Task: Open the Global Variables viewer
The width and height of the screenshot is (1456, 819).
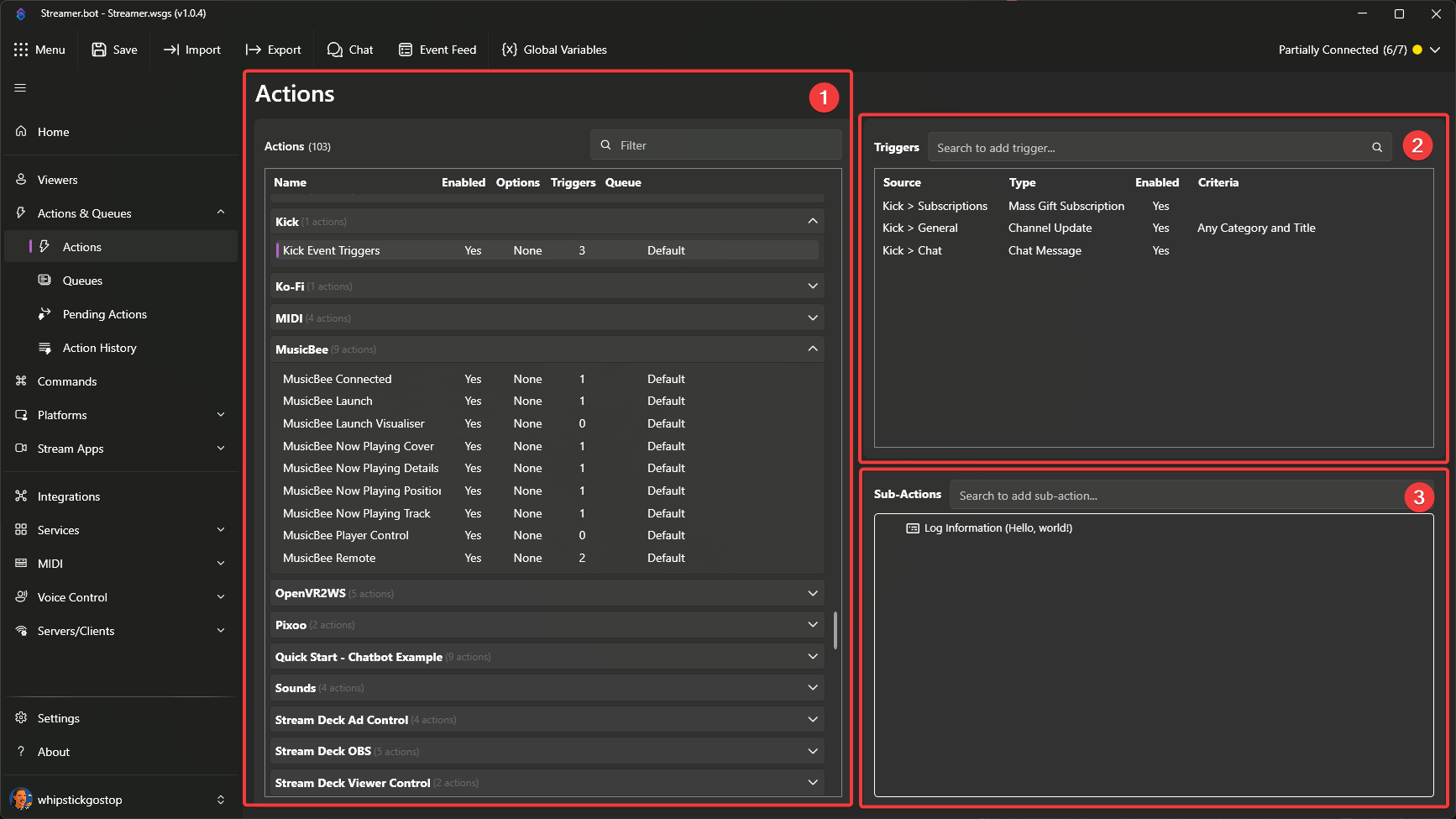Action: point(554,50)
